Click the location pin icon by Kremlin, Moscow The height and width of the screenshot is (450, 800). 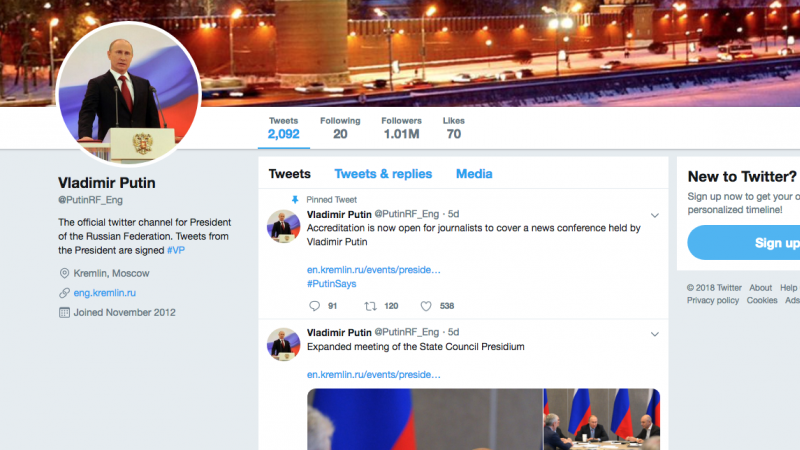click(x=64, y=273)
